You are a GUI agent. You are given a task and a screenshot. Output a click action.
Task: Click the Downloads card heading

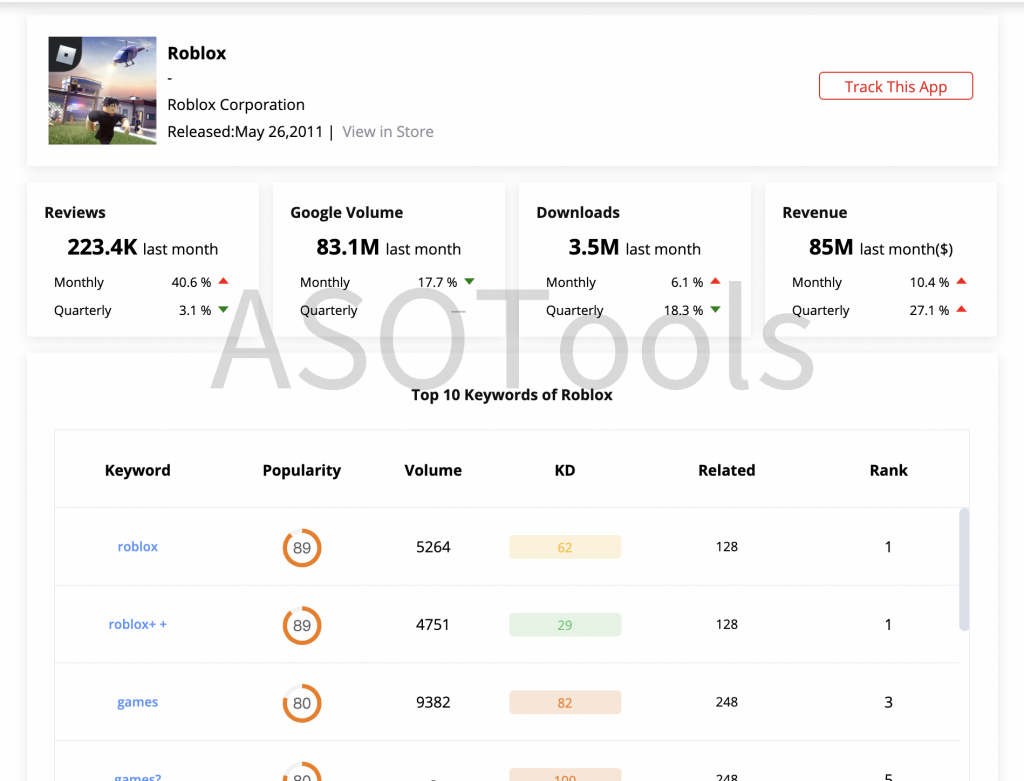pos(578,212)
